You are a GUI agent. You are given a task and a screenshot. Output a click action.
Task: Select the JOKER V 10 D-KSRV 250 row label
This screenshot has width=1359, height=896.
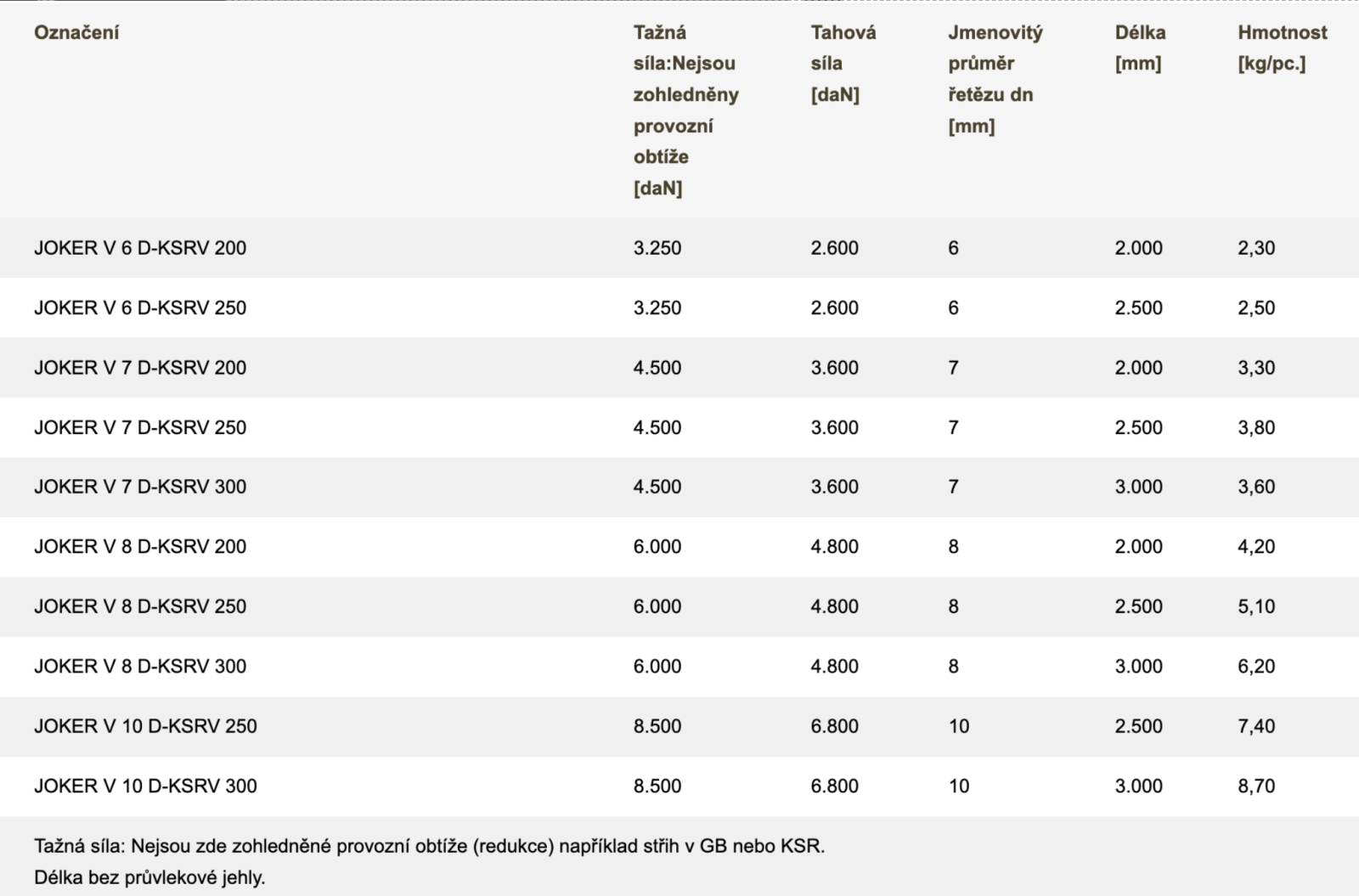click(x=145, y=726)
